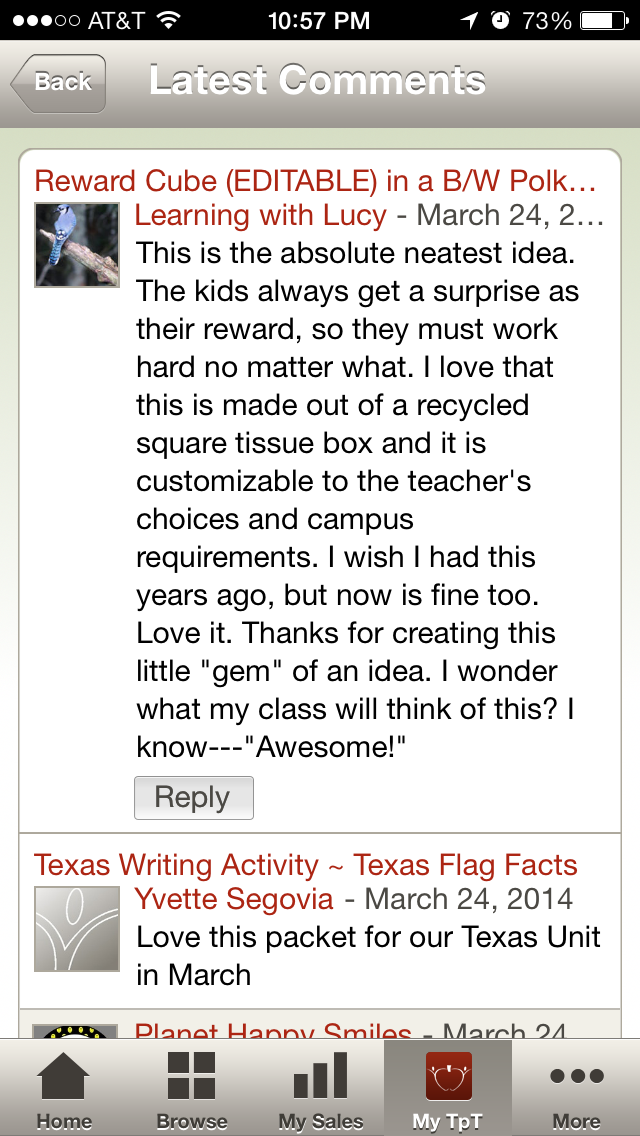Tap Yvette Segovia's avatar image
The image size is (640, 1136).
pyautogui.click(x=77, y=928)
